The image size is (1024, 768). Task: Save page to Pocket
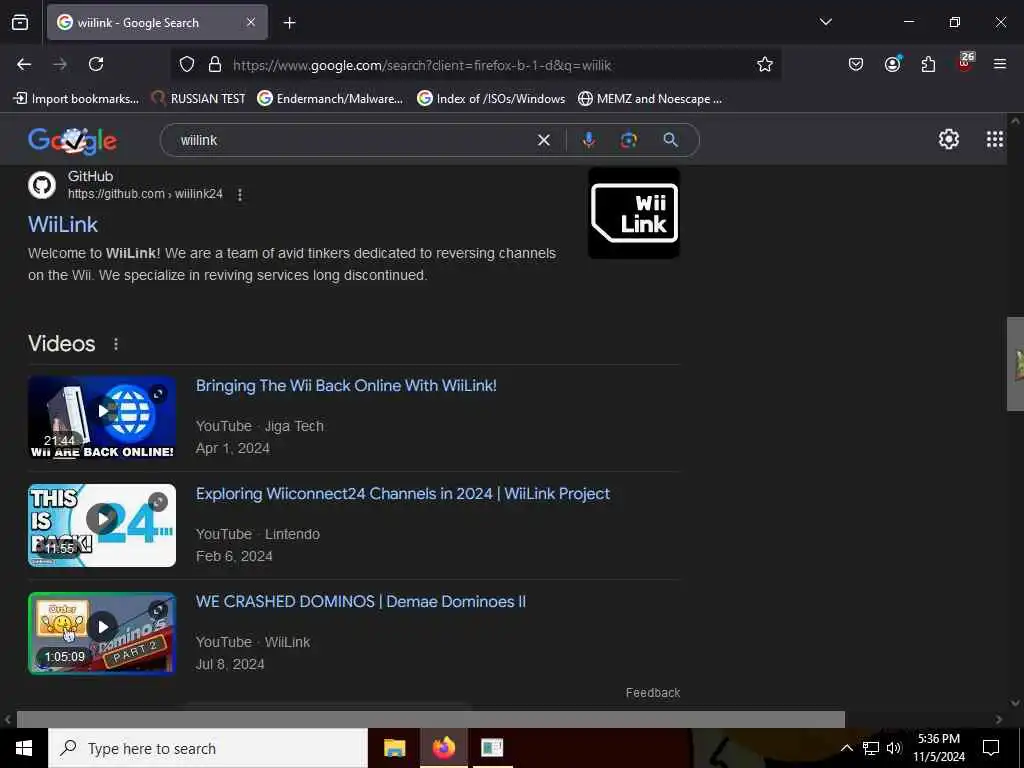coord(856,64)
